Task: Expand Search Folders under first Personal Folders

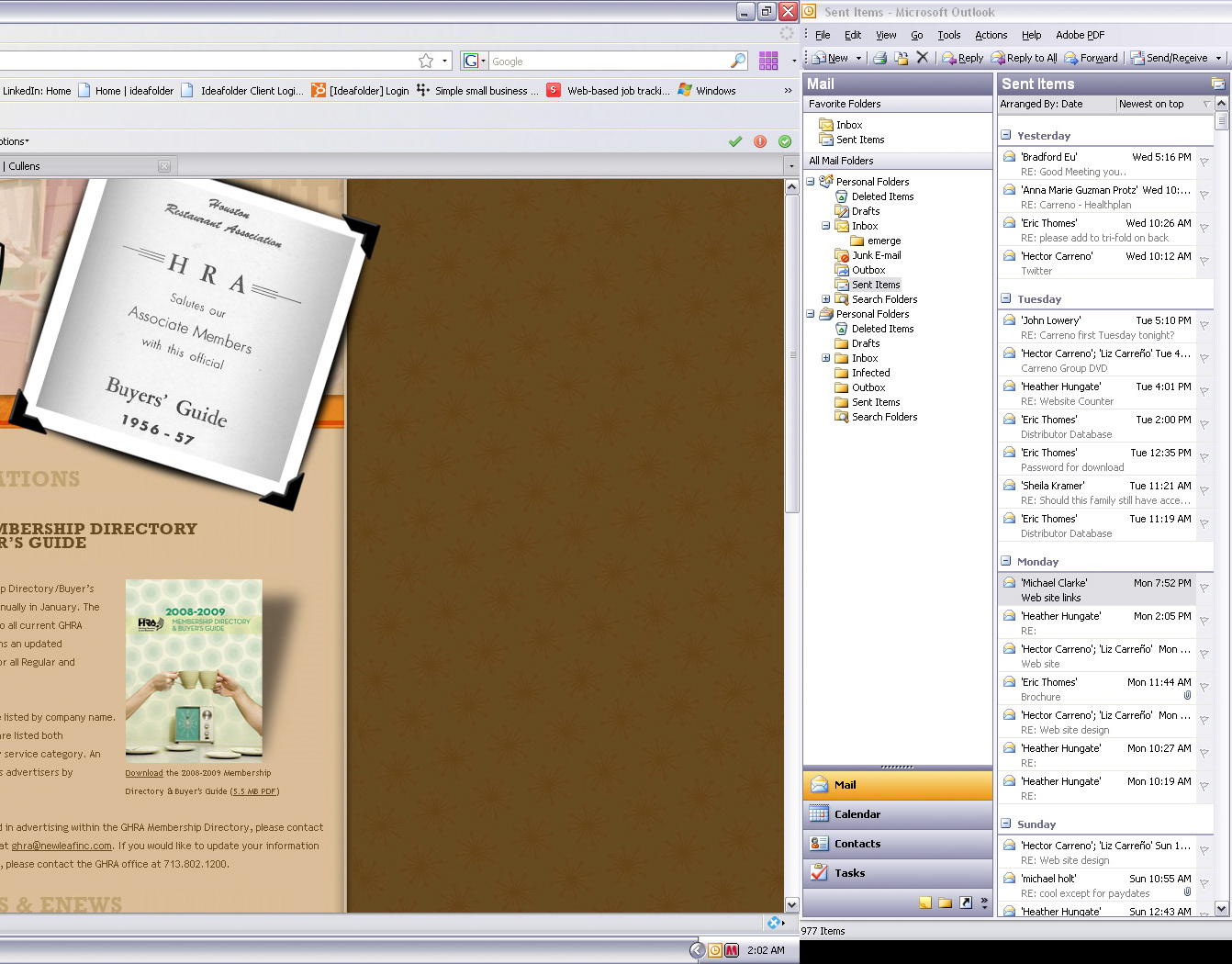Action: pyautogui.click(x=825, y=299)
